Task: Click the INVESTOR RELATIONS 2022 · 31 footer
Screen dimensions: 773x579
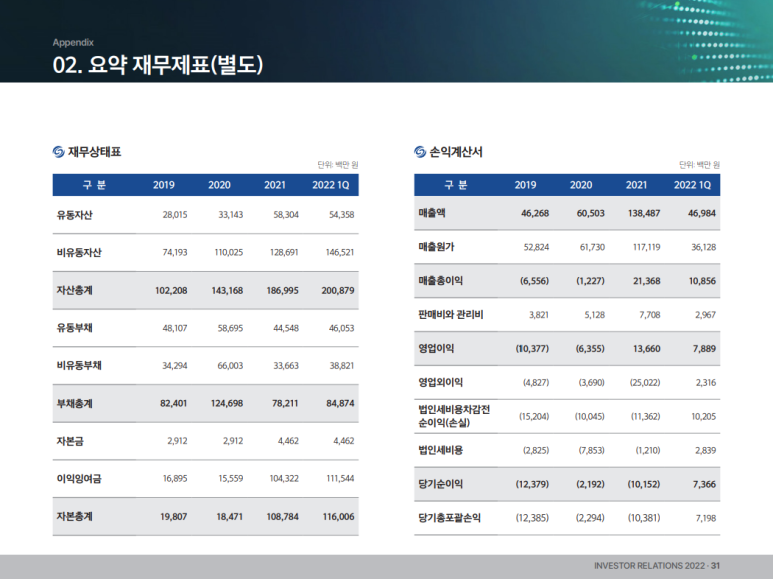Action: [x=657, y=566]
